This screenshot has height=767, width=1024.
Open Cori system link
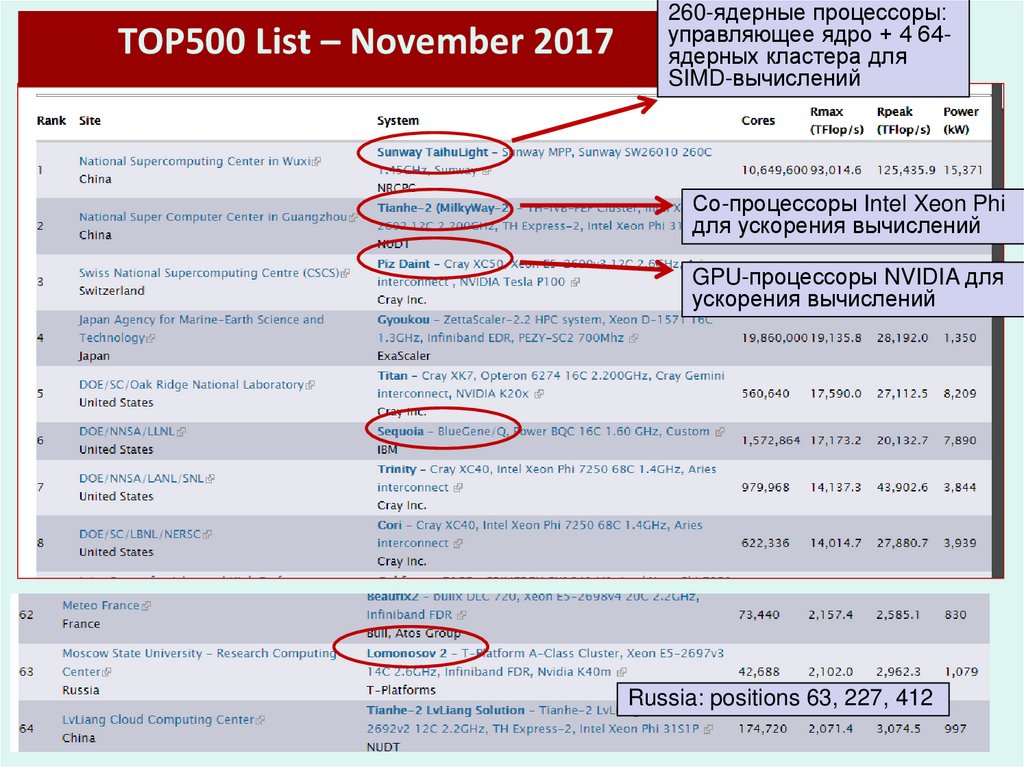click(x=389, y=525)
